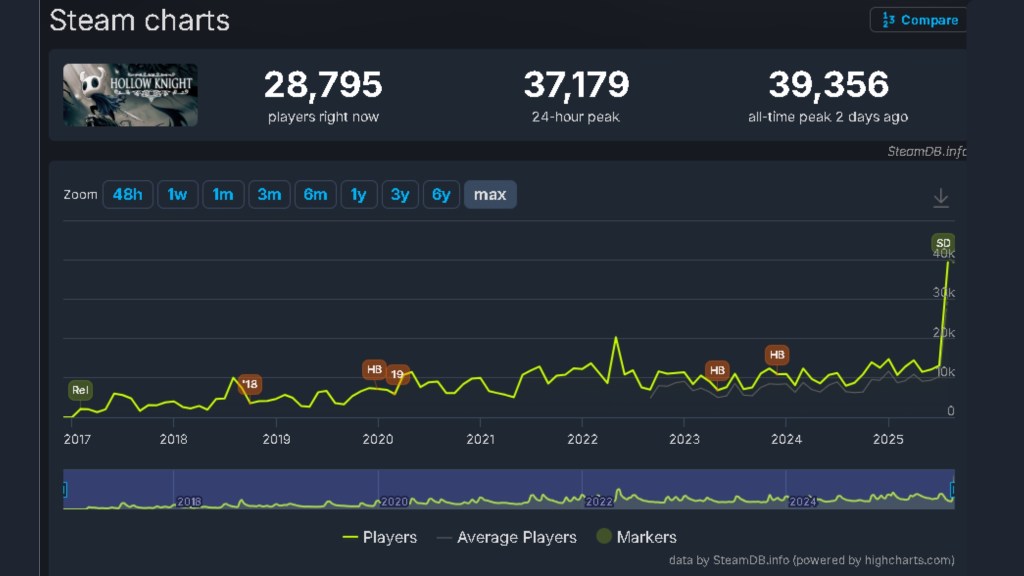Toggle Markers visibility in the legend

636,537
